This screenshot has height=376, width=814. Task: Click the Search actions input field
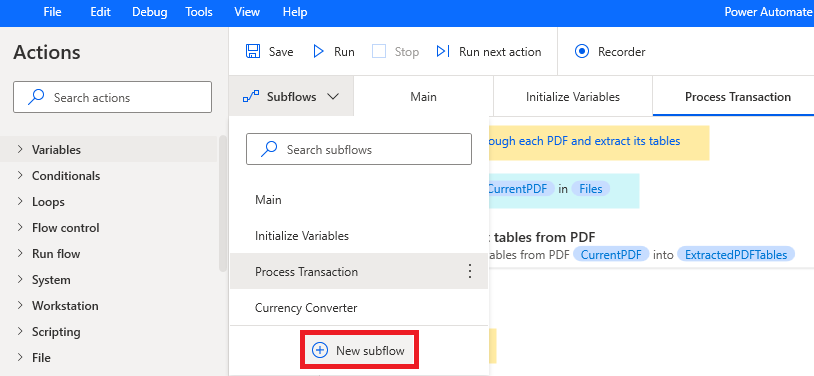coord(113,97)
